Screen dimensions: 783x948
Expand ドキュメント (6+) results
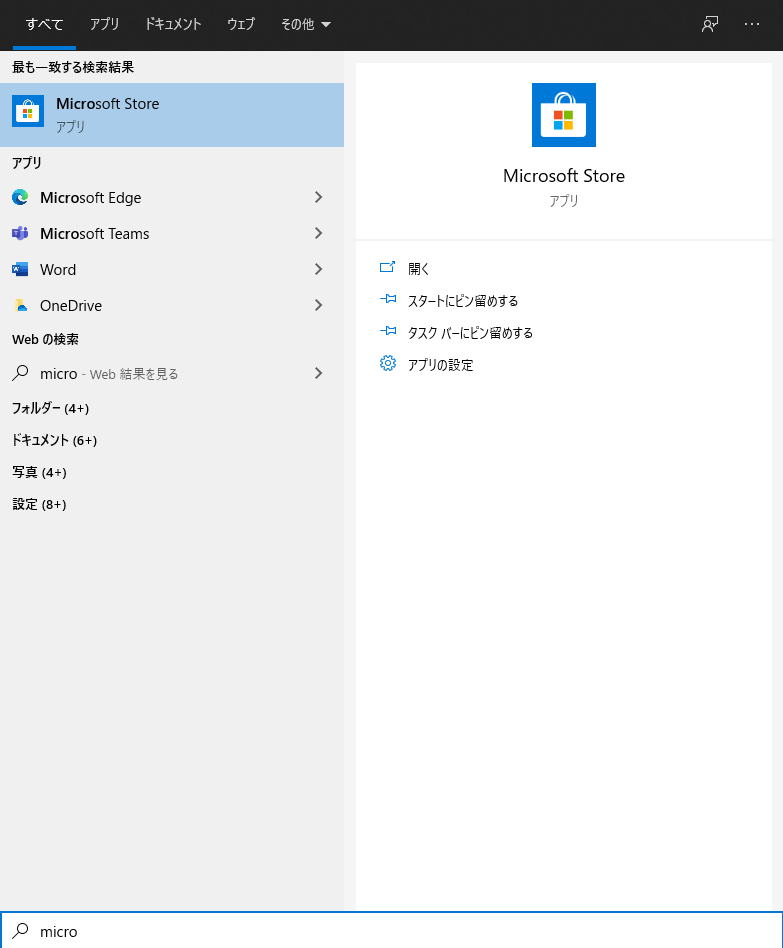pyautogui.click(x=54, y=440)
